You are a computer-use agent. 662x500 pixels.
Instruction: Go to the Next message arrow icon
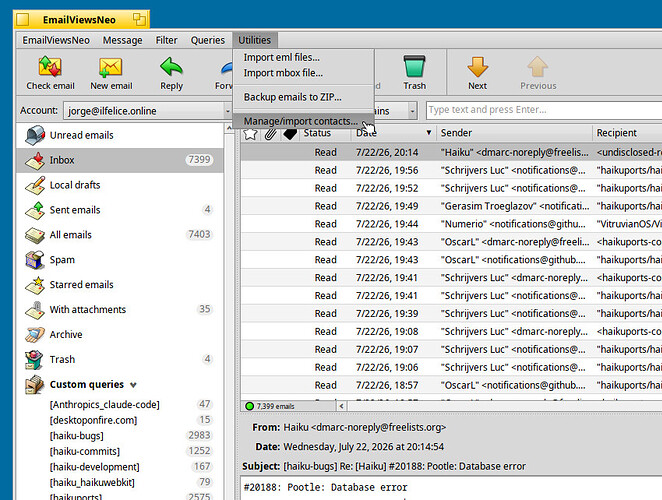coord(478,67)
